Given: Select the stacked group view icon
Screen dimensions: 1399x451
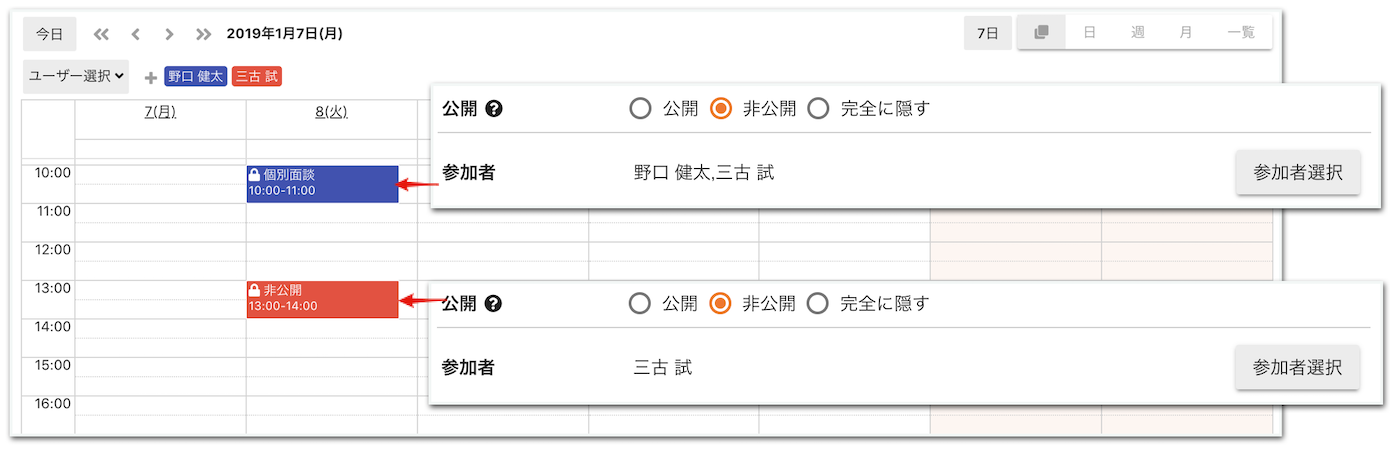Looking at the screenshot, I should (x=1041, y=32).
